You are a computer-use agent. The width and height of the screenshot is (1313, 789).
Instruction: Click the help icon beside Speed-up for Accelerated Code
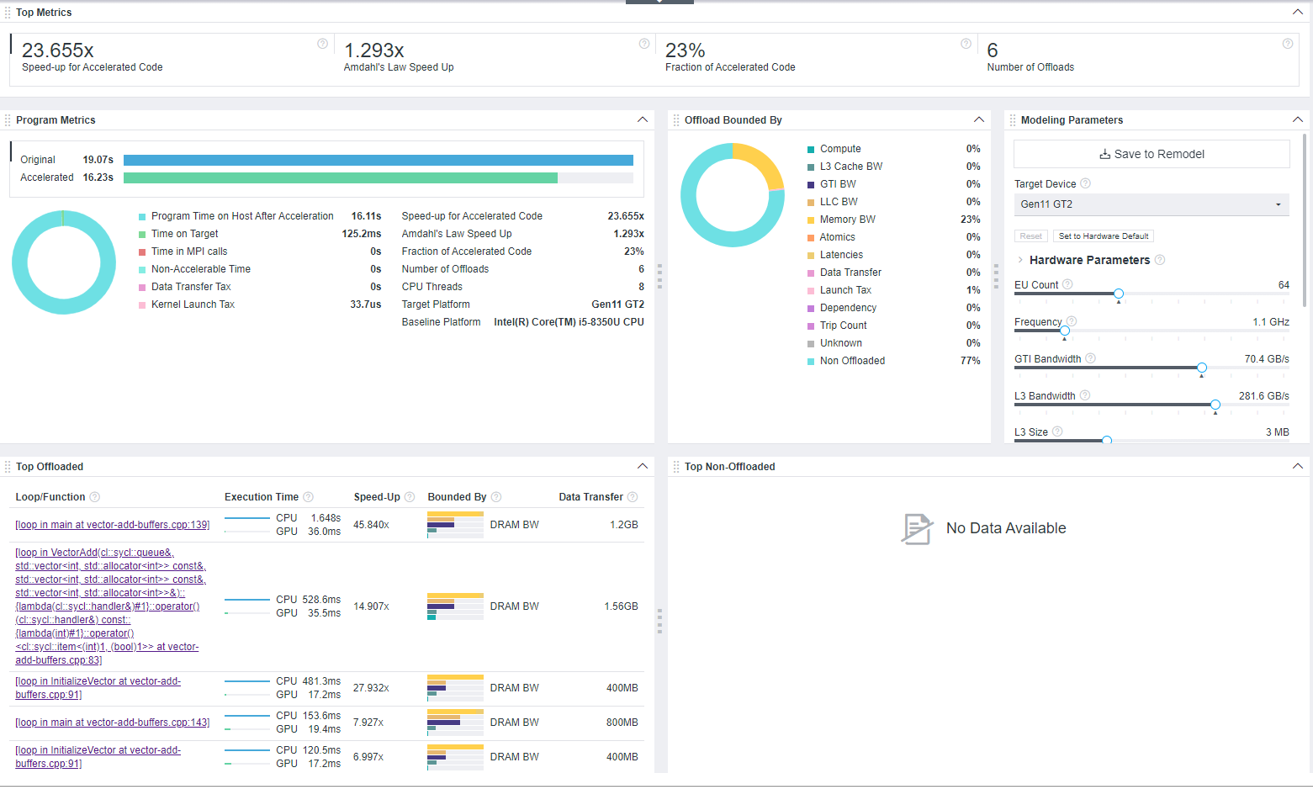click(x=321, y=43)
